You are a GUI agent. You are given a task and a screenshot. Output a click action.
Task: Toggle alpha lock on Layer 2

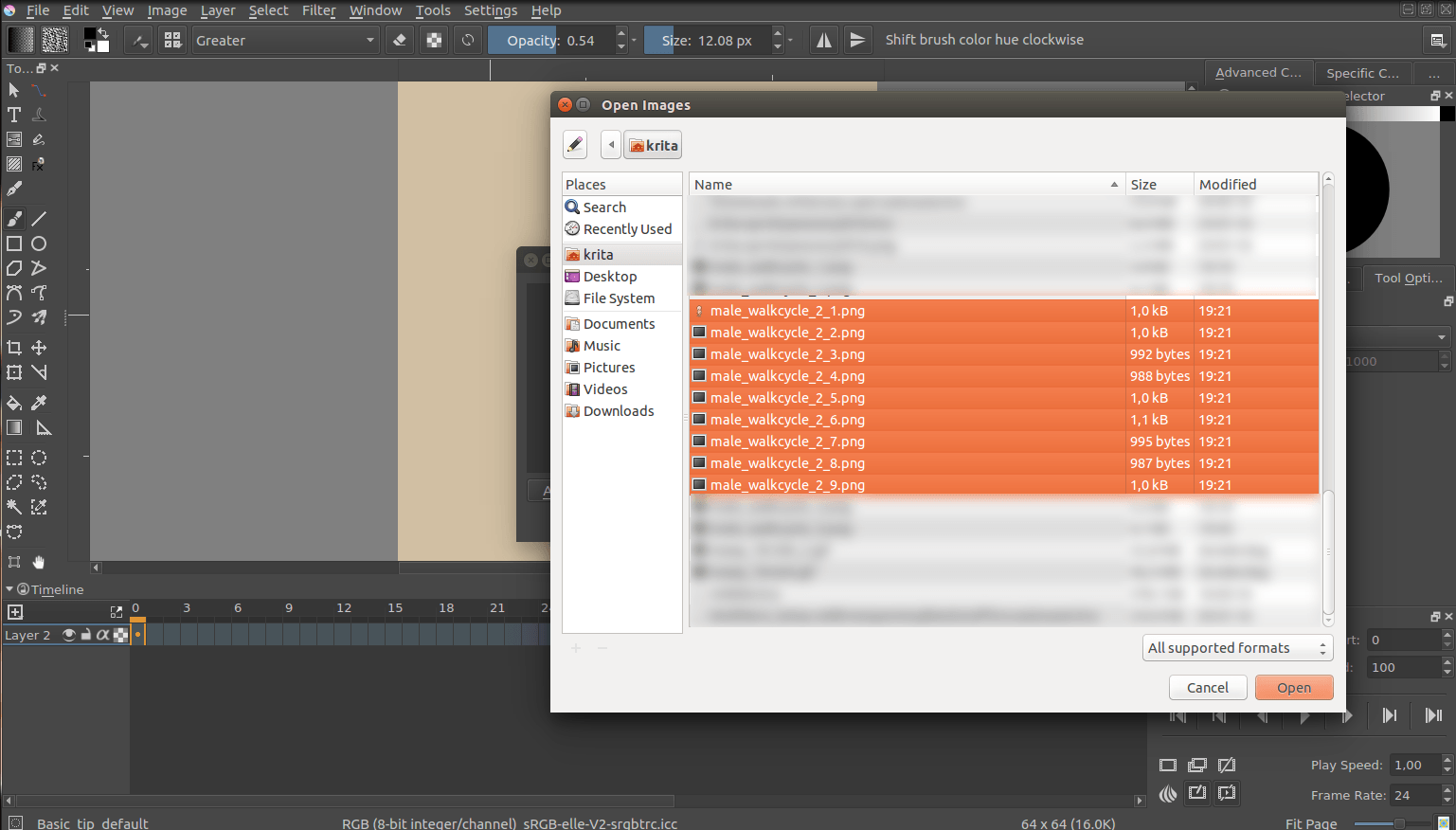click(x=101, y=635)
